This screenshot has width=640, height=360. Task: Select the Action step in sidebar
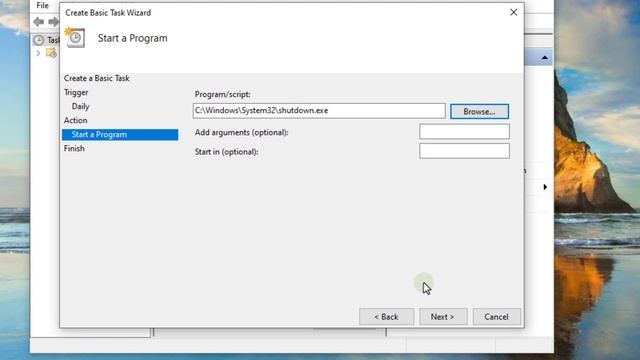(76, 120)
